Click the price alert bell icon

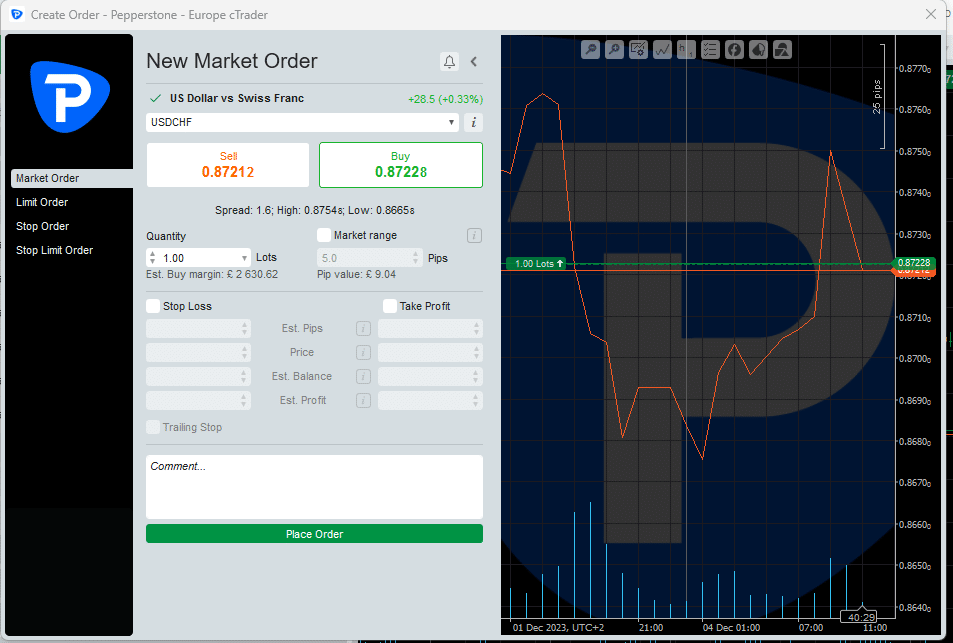tap(449, 61)
